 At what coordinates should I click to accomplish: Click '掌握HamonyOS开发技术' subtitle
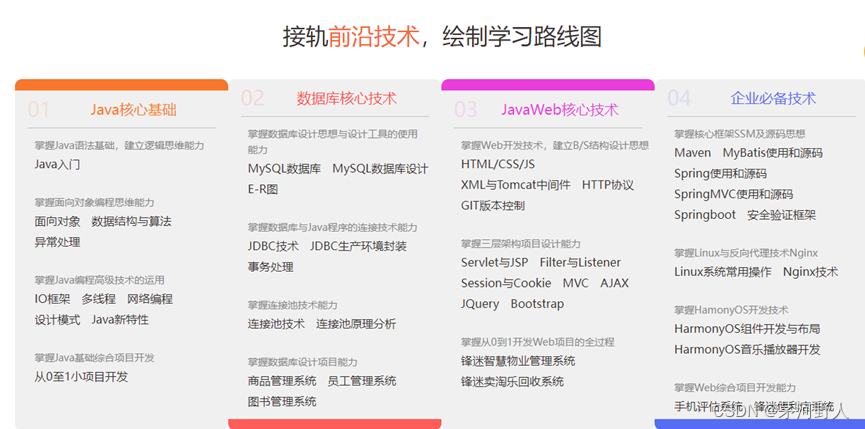pos(731,310)
